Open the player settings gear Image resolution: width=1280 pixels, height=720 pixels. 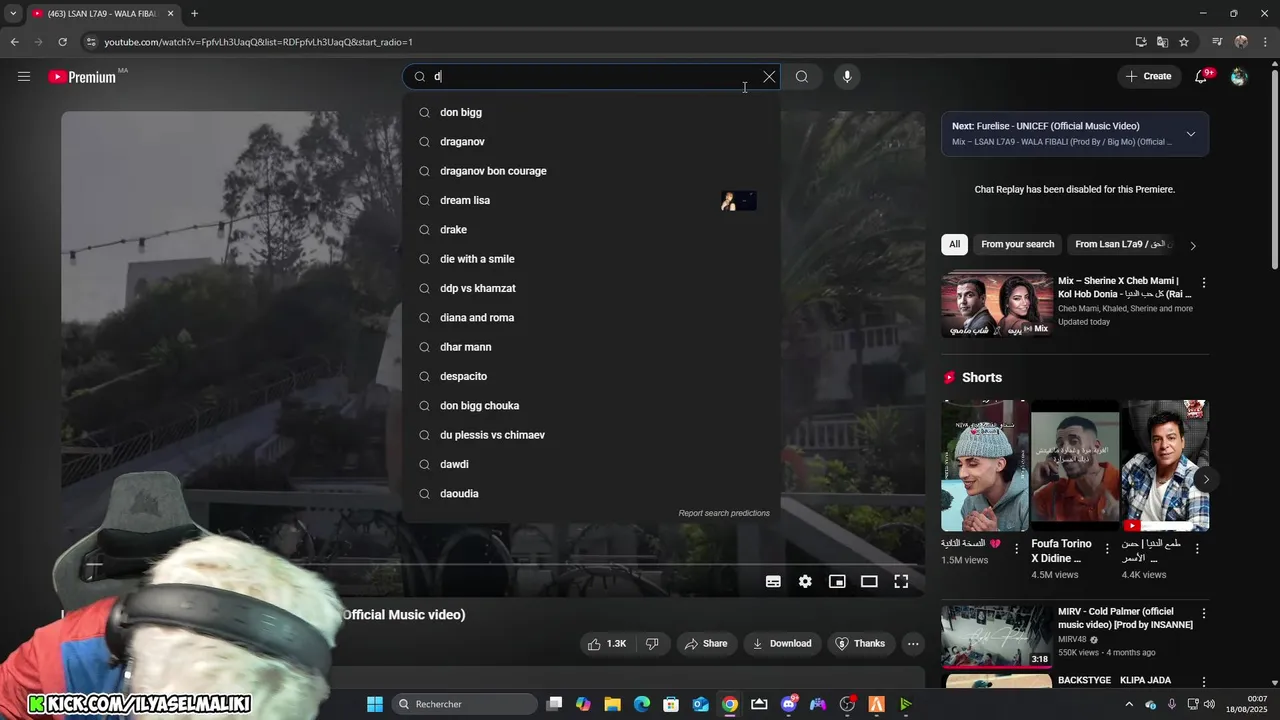click(x=805, y=581)
